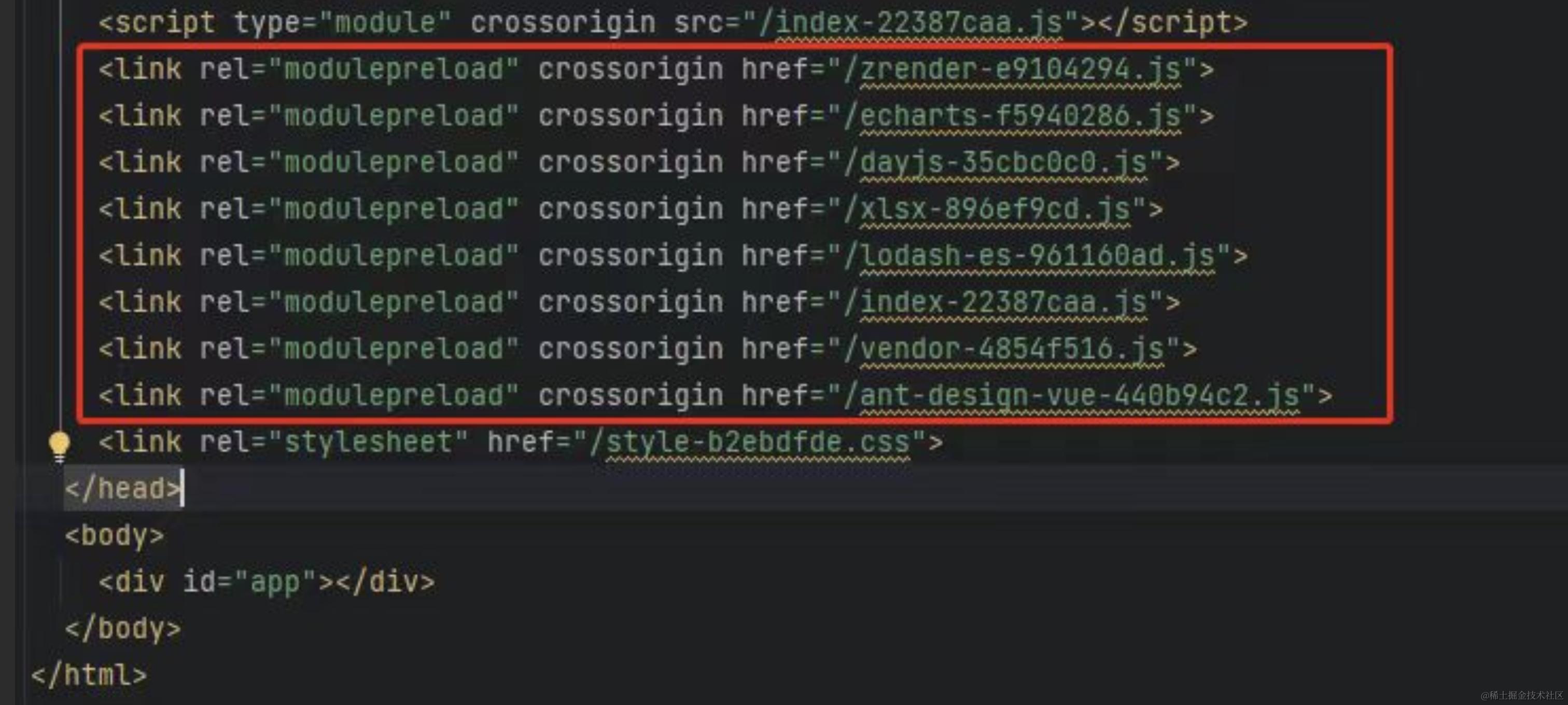
Task: Open the xlsx-896ef9cd.js href link
Action: click(995, 210)
